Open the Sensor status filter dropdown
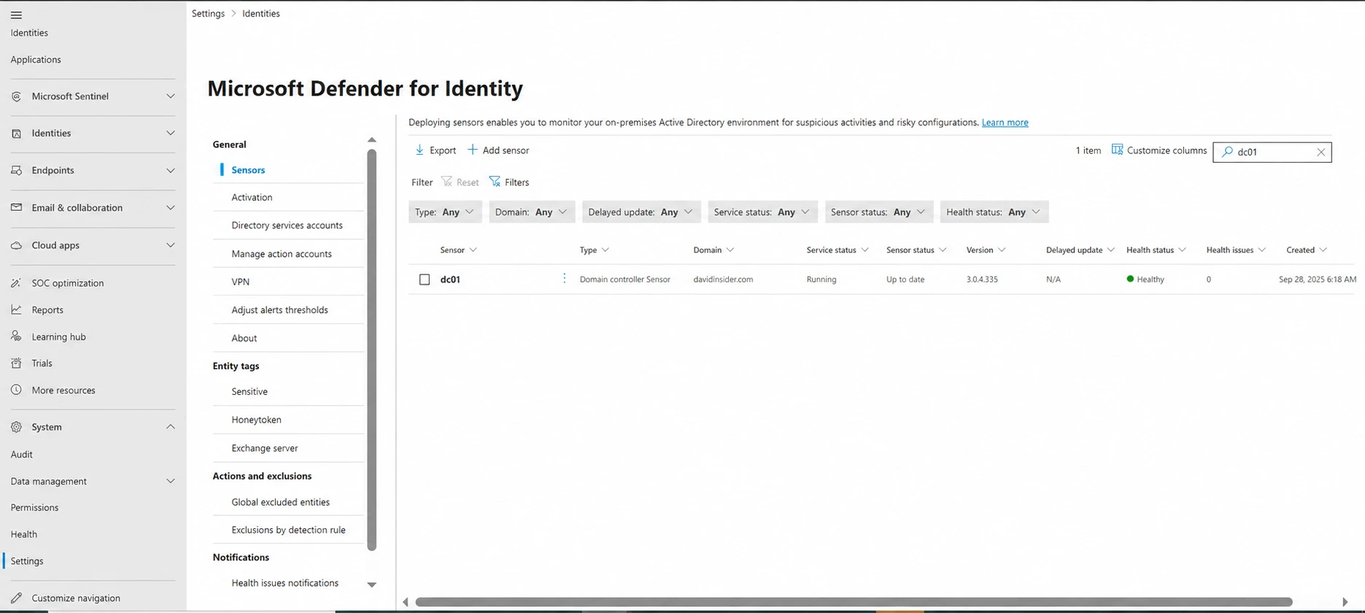Screen dimensions: 1365x613 pos(879,212)
